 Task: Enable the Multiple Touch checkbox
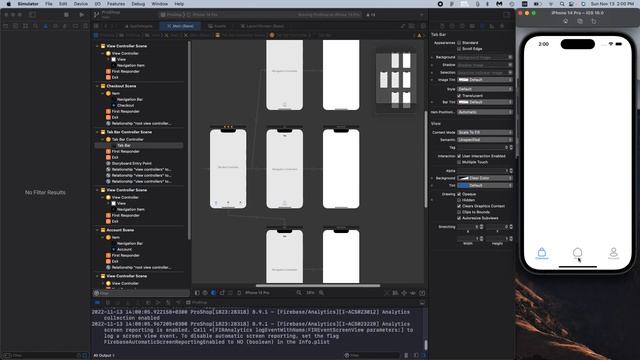point(459,162)
